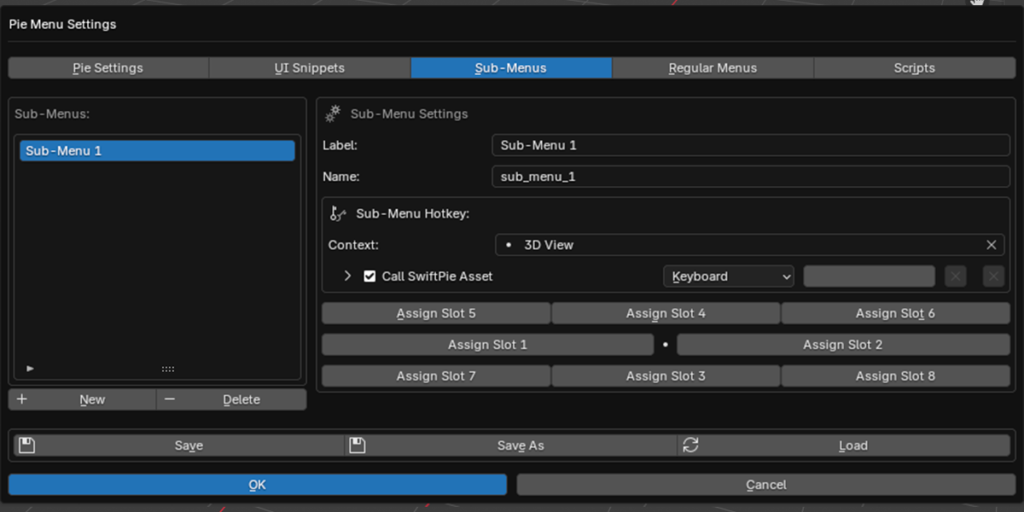Click Assign Slot 6
1024x512 pixels.
click(x=896, y=313)
